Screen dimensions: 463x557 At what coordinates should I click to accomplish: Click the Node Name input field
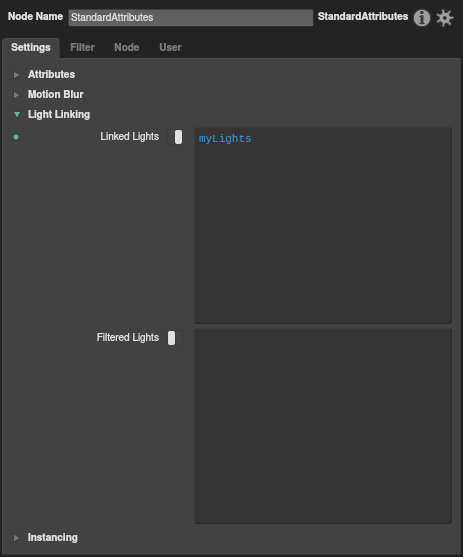coord(190,17)
